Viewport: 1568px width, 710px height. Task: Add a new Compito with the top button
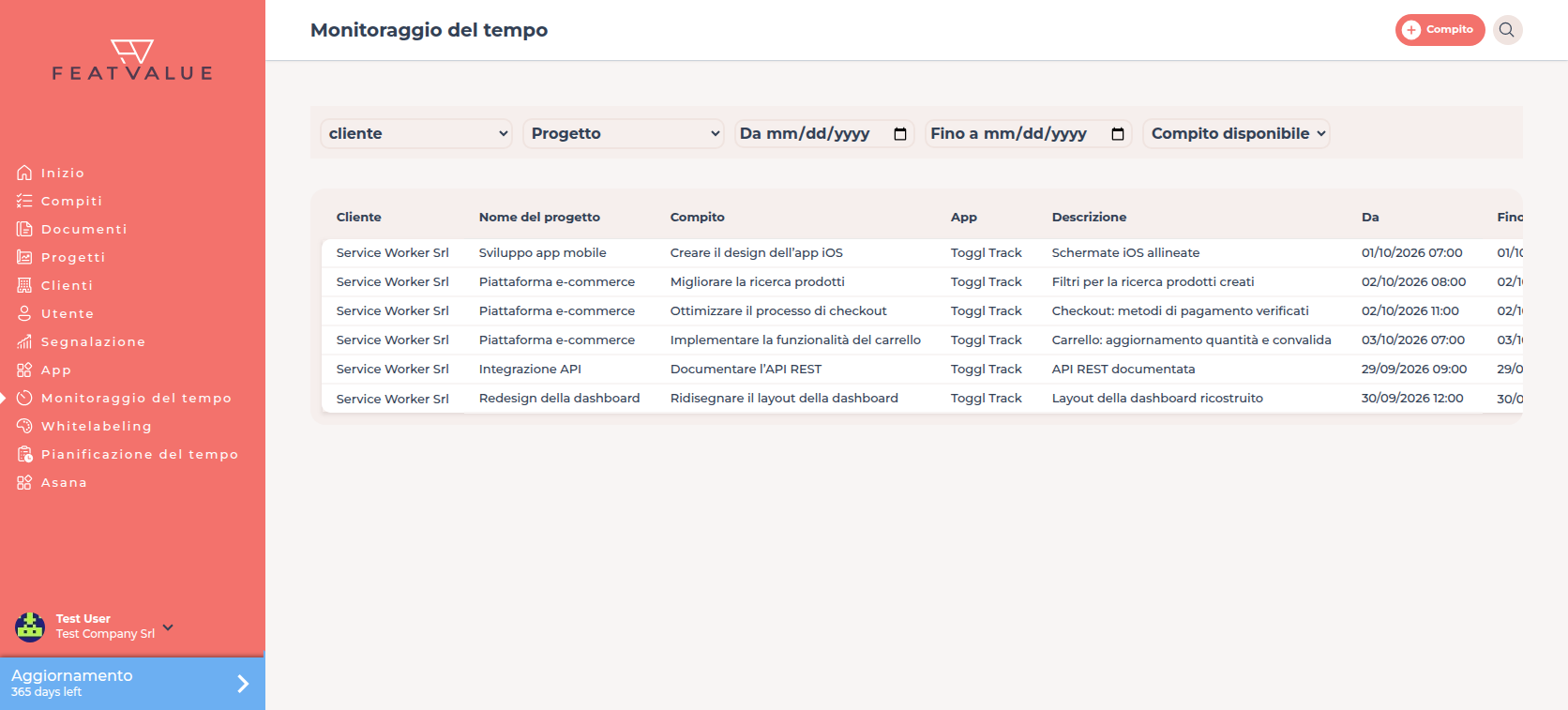(x=1440, y=30)
